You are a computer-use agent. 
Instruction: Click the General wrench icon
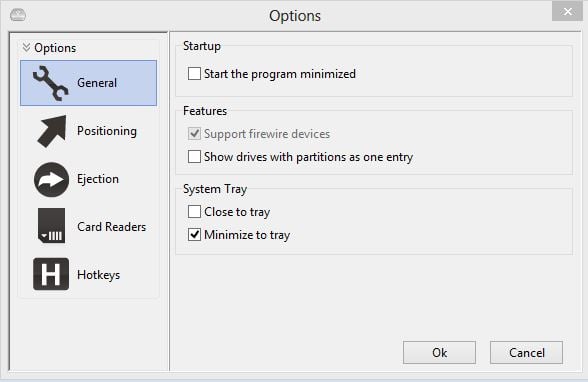[51, 83]
